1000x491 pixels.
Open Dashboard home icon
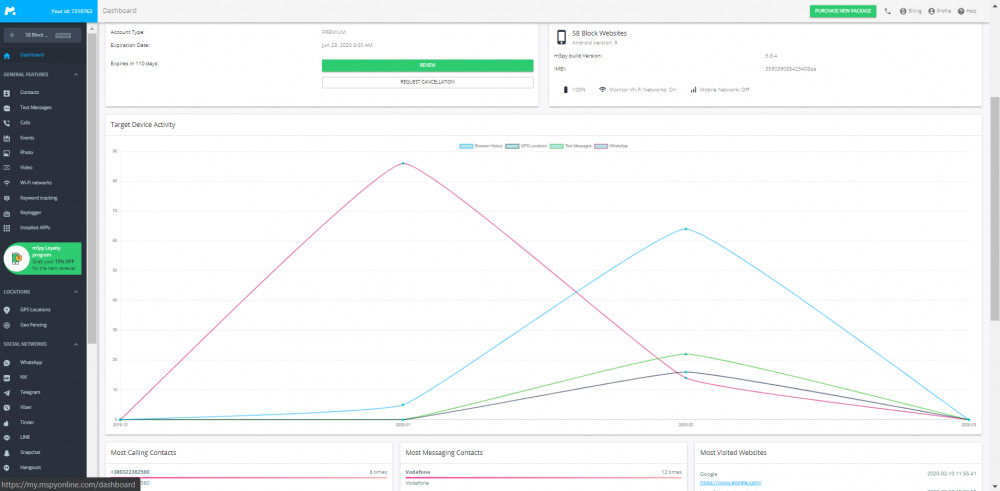7,55
